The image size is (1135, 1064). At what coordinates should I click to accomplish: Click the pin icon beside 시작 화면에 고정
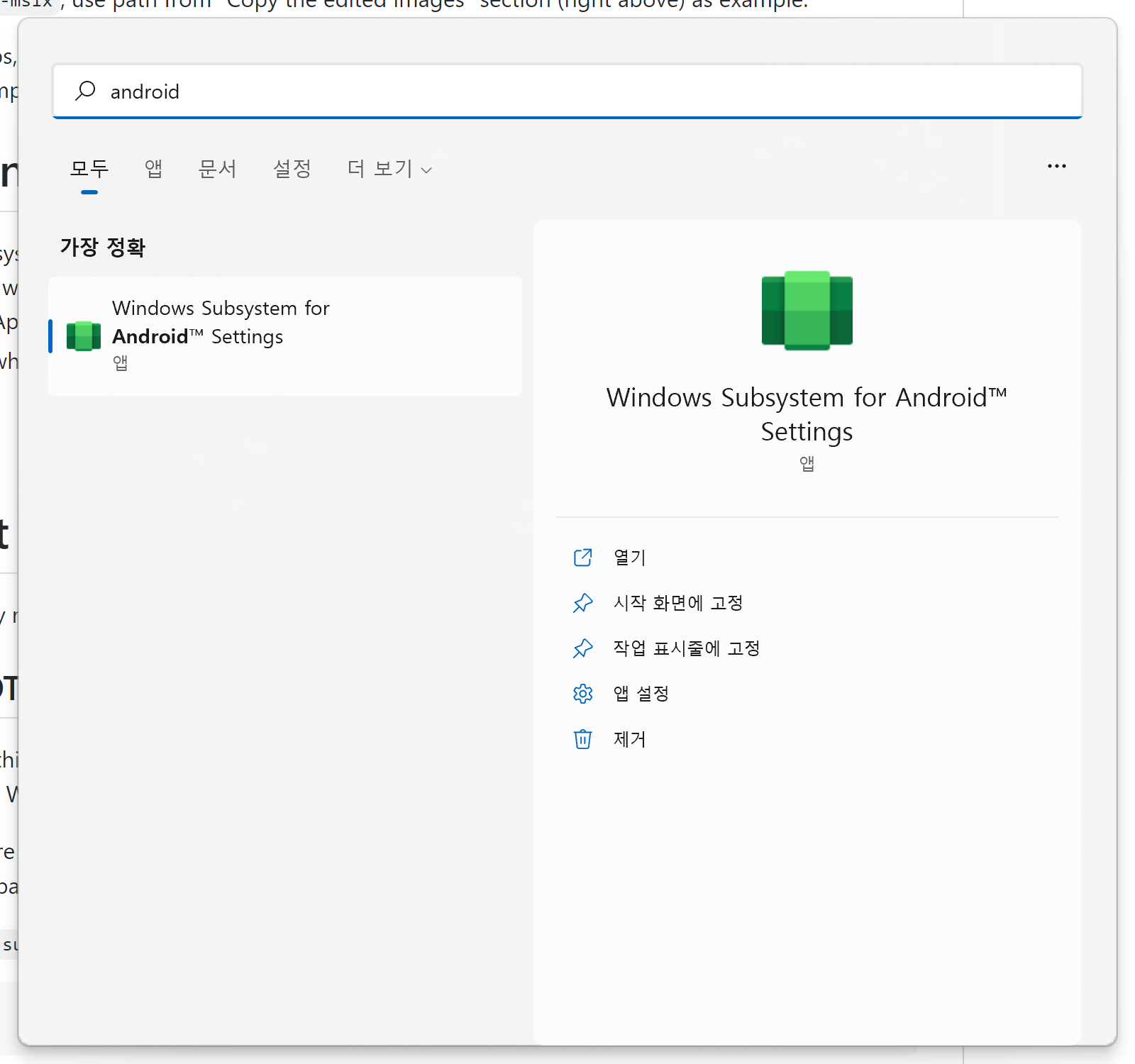click(582, 603)
